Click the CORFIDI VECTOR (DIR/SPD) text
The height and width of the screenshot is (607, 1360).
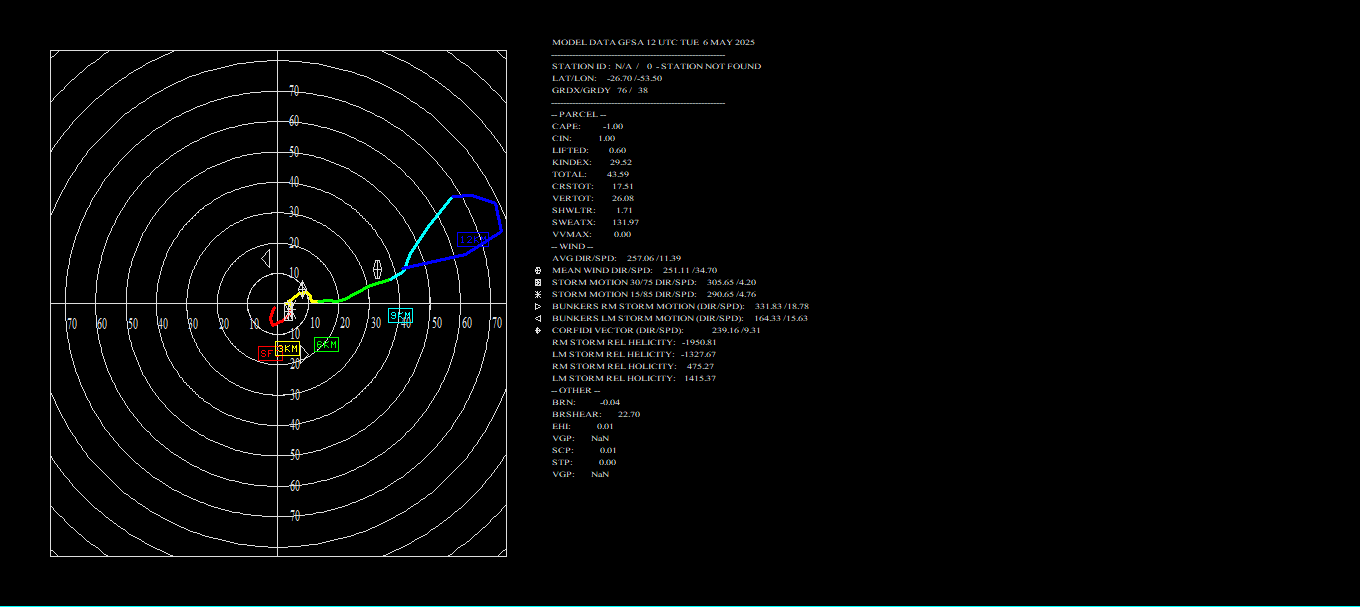pos(618,330)
